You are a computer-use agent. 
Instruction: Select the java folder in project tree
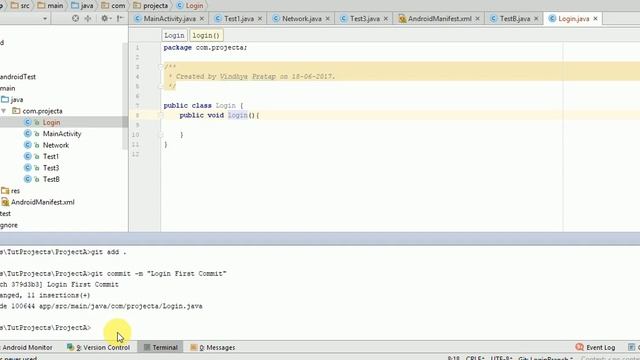[17, 100]
